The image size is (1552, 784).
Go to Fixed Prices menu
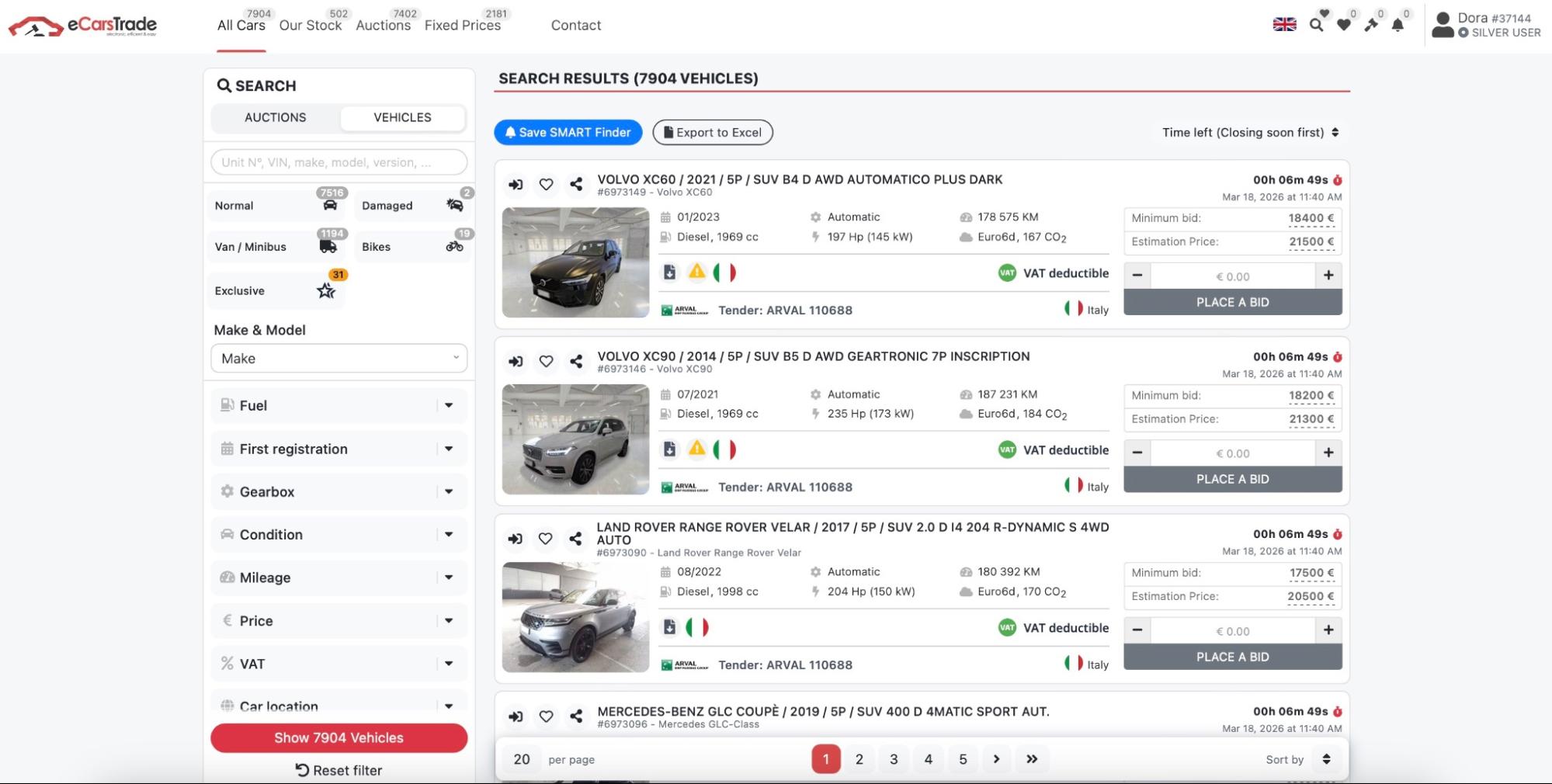tap(463, 26)
